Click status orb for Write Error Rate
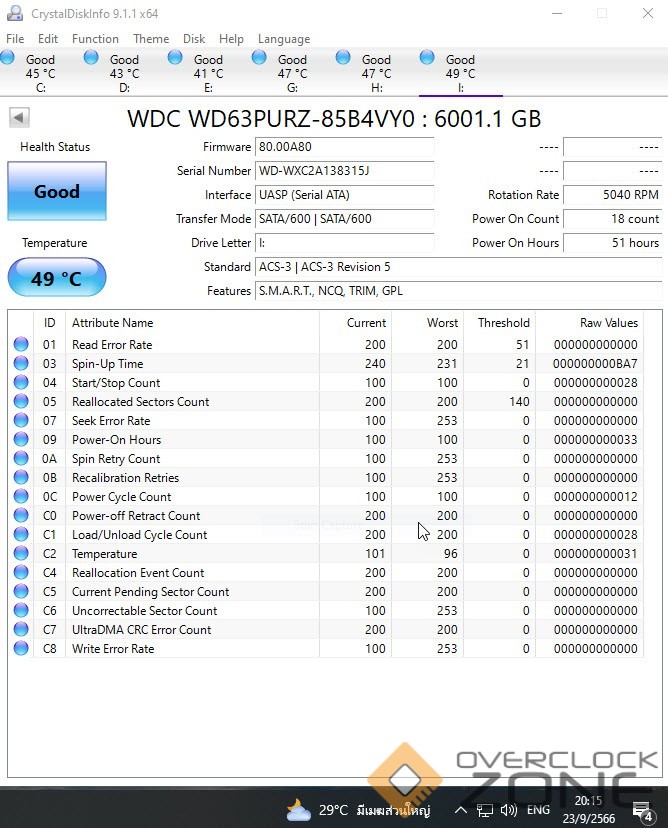 pyautogui.click(x=21, y=648)
